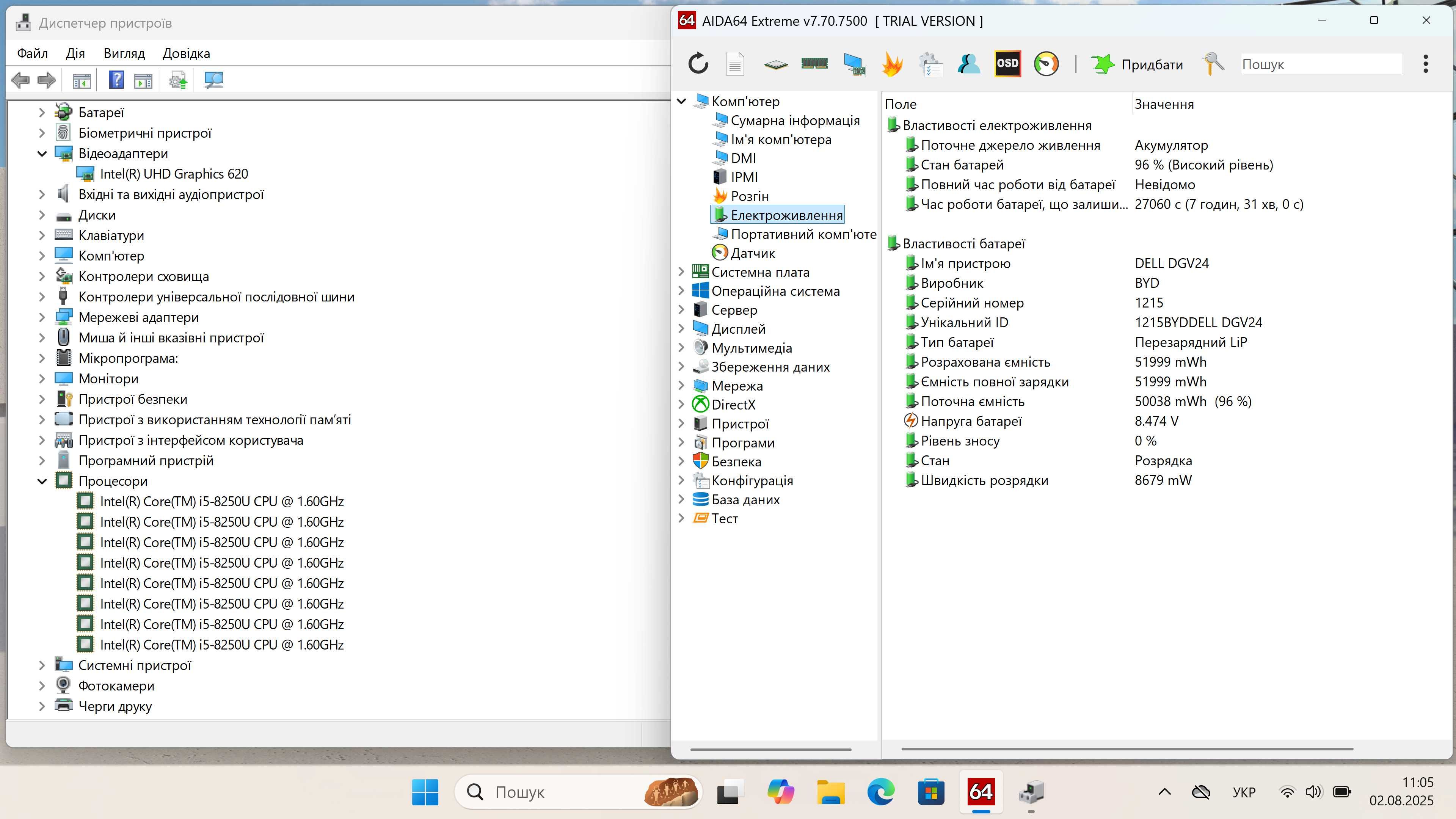The width and height of the screenshot is (1456, 819).
Task: Select Датчик in AIDA64 tree
Action: [753, 253]
